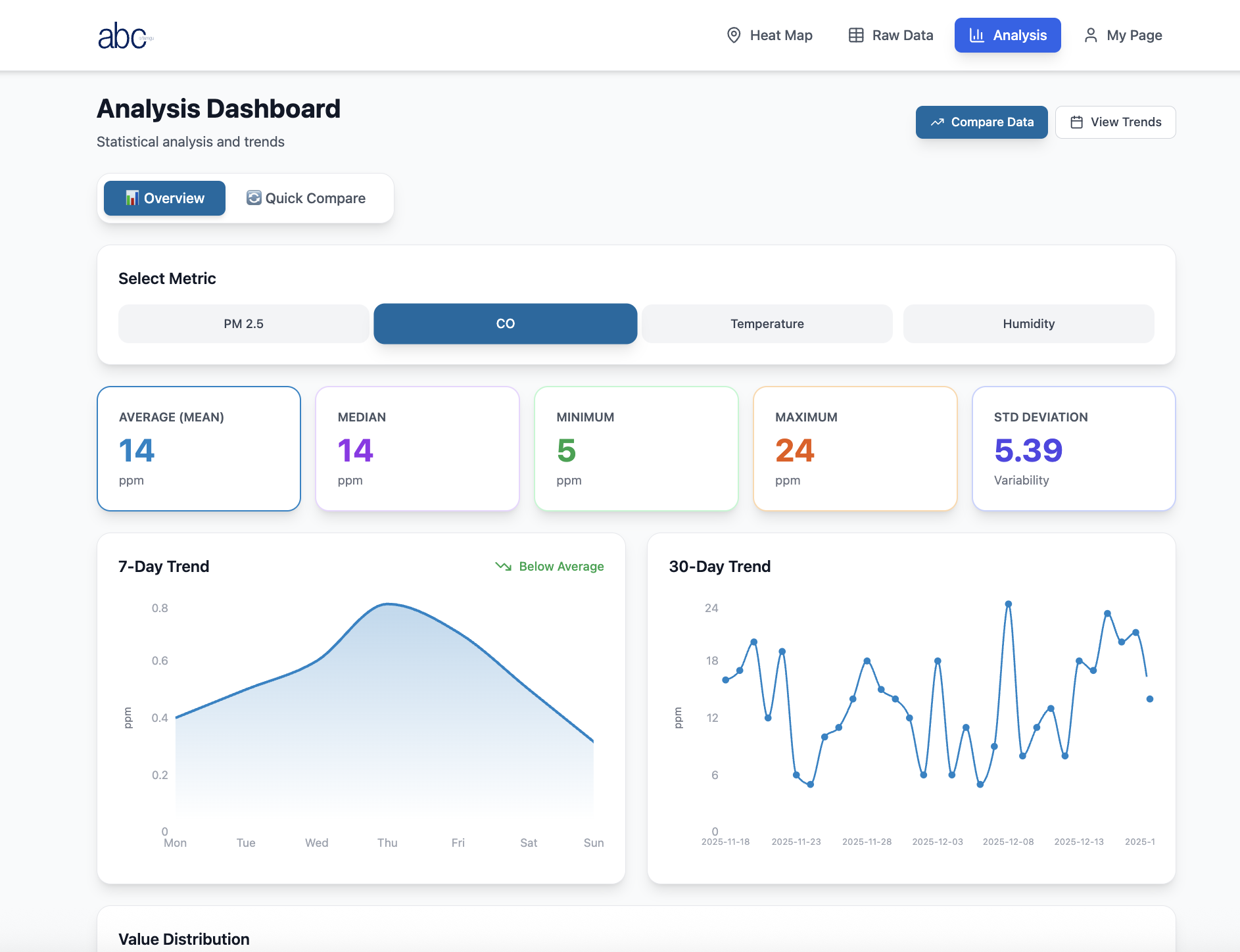1240x952 pixels.
Task: Click the Below Average trend-down icon
Action: point(503,566)
